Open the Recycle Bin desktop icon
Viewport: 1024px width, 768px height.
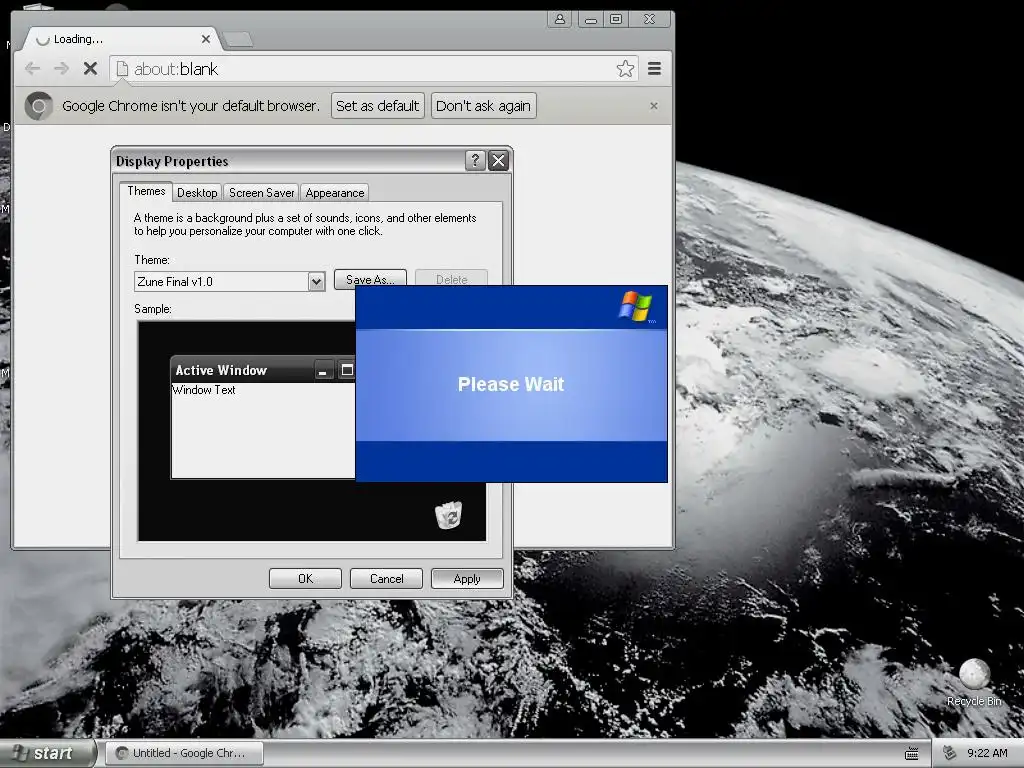point(974,683)
